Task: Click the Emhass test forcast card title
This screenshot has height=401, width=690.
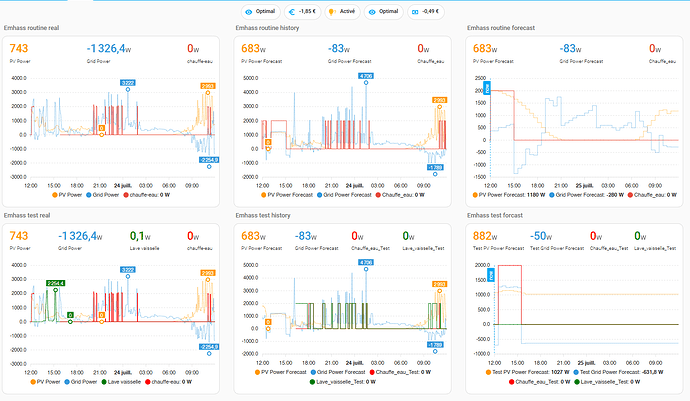Action: pyautogui.click(x=495, y=215)
